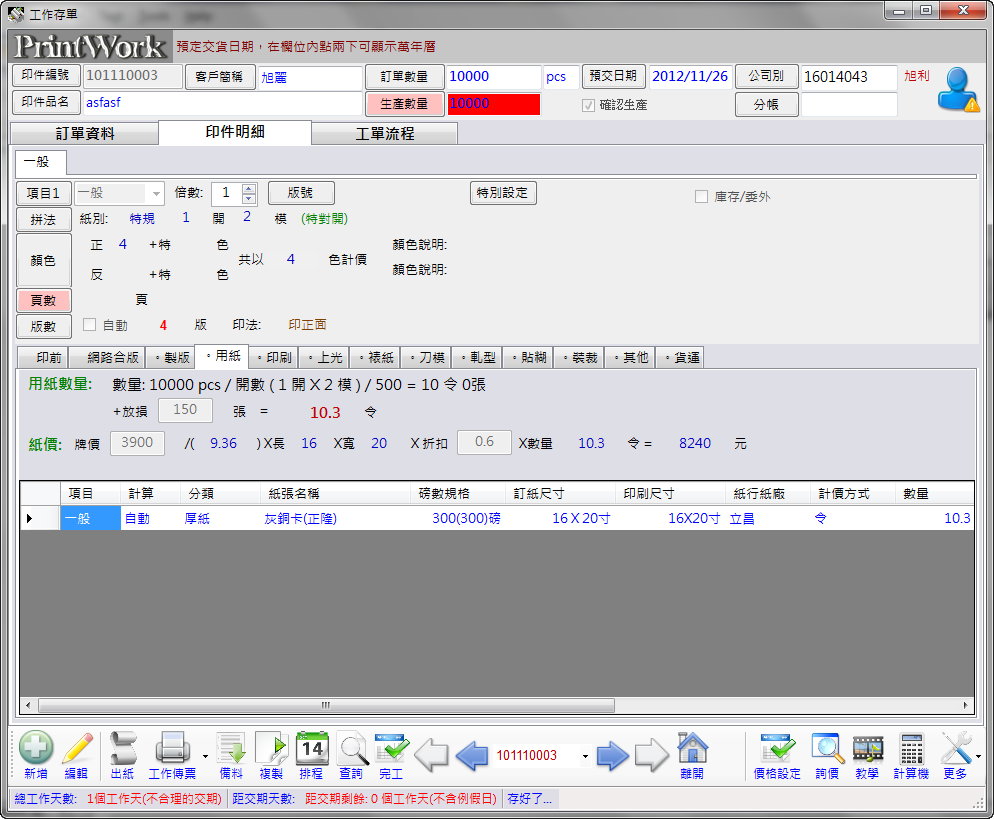Image resolution: width=994 pixels, height=819 pixels.
Task: Click the 印件品名 field asfasf
Action: 223,103
